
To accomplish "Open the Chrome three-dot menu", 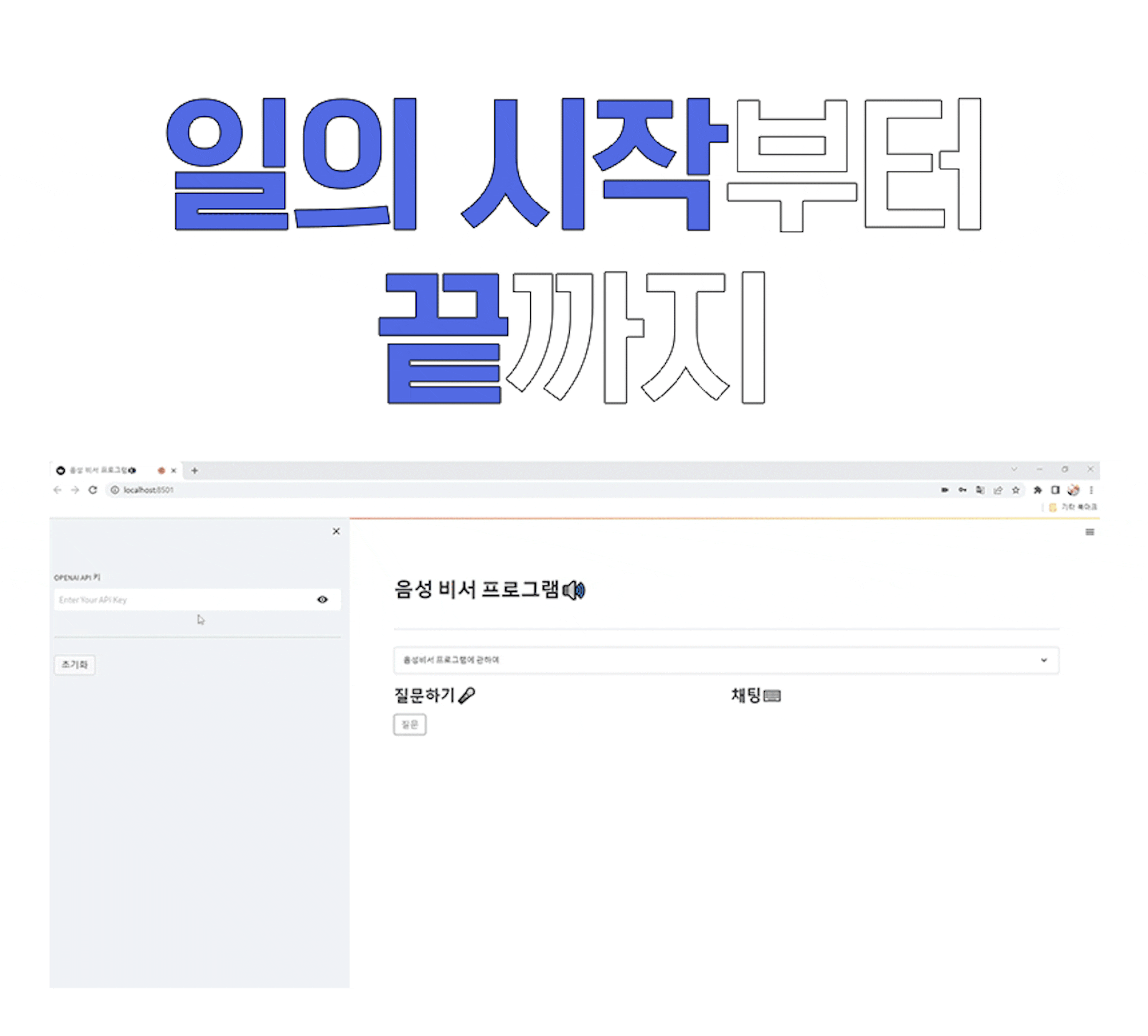I will [x=1091, y=490].
